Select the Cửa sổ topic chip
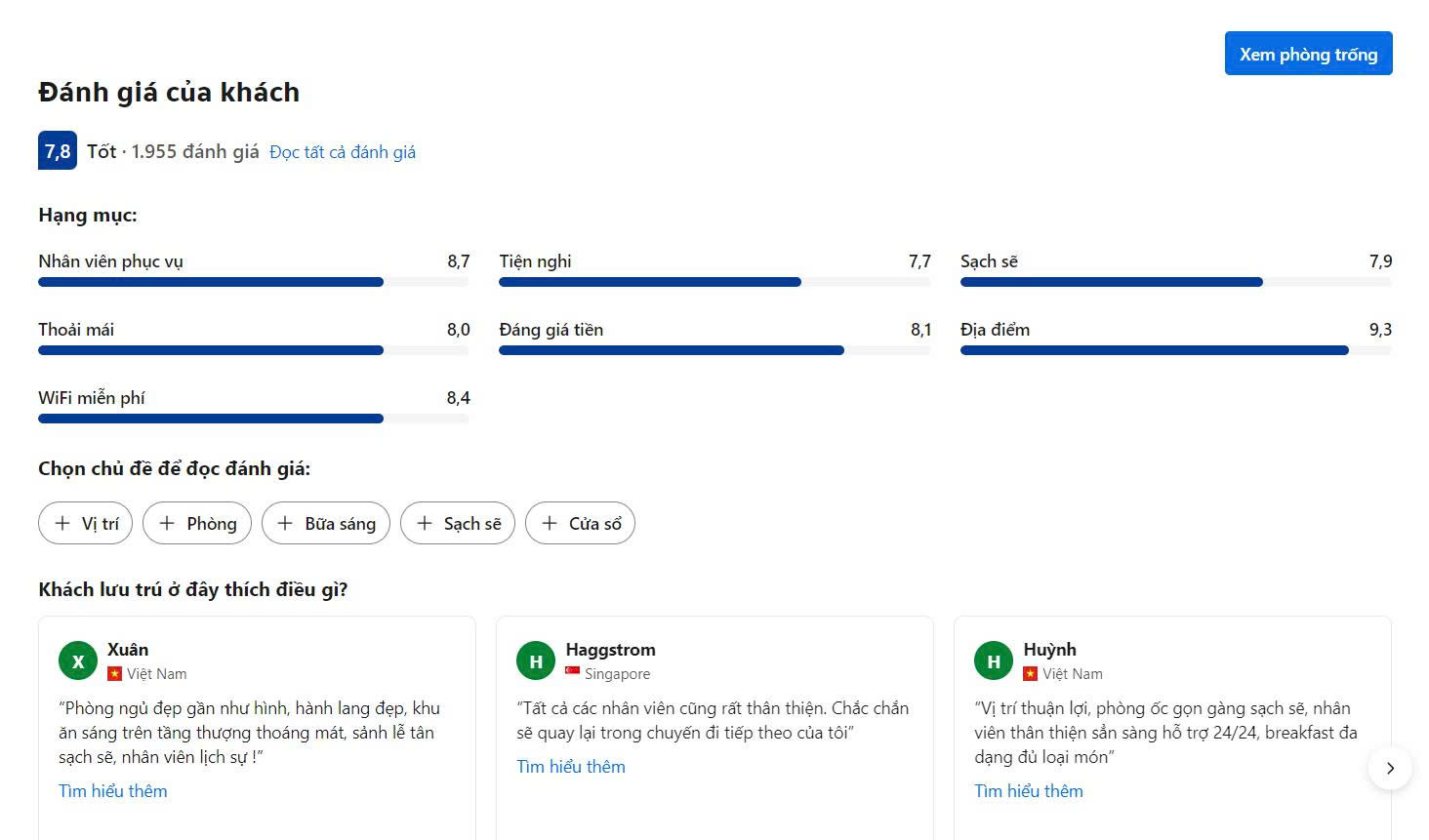Image resolution: width=1429 pixels, height=840 pixels. (x=580, y=523)
